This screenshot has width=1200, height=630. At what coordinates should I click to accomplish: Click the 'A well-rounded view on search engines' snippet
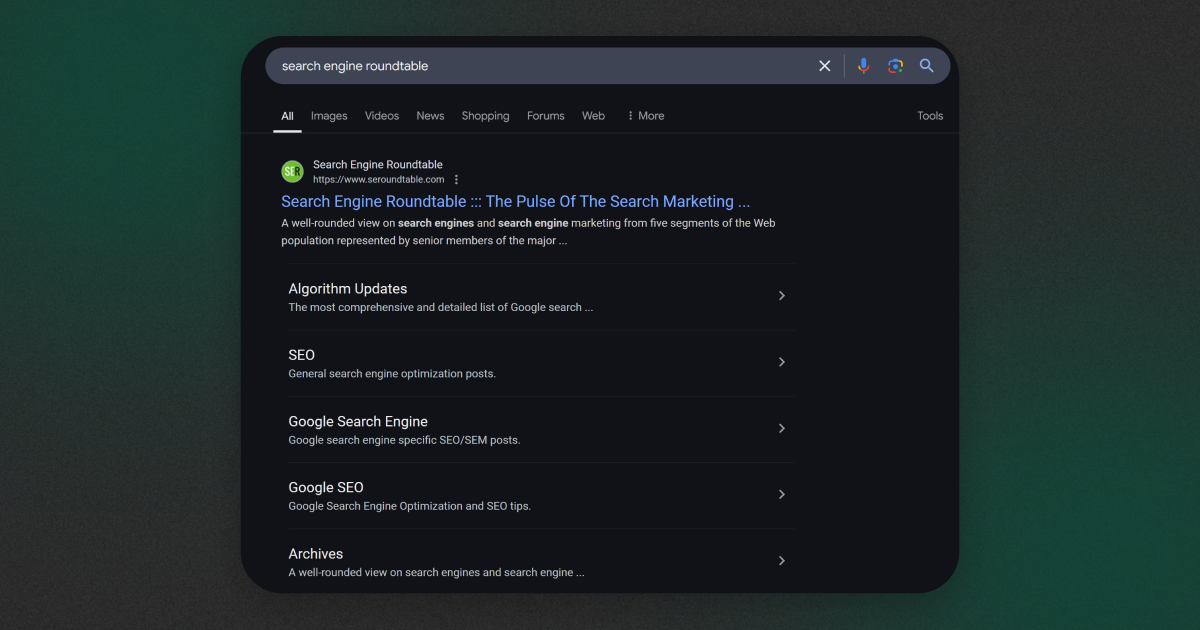coord(528,232)
